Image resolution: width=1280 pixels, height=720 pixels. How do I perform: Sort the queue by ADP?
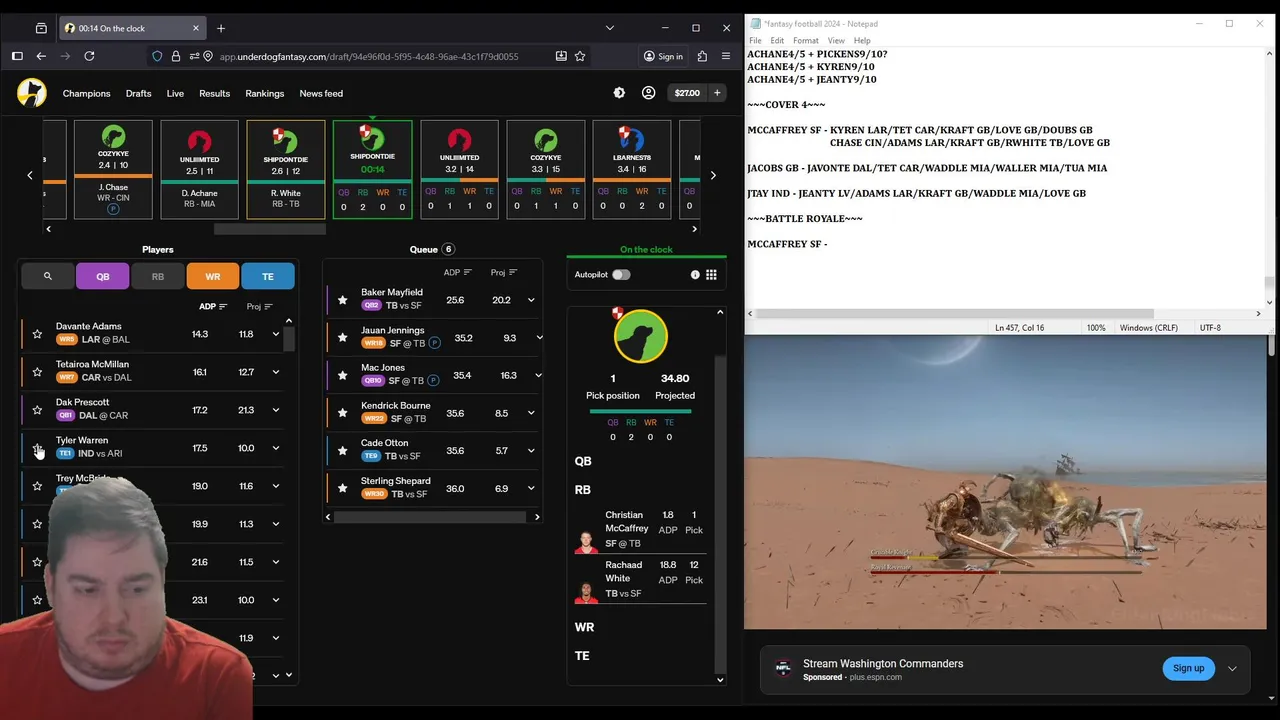click(459, 272)
